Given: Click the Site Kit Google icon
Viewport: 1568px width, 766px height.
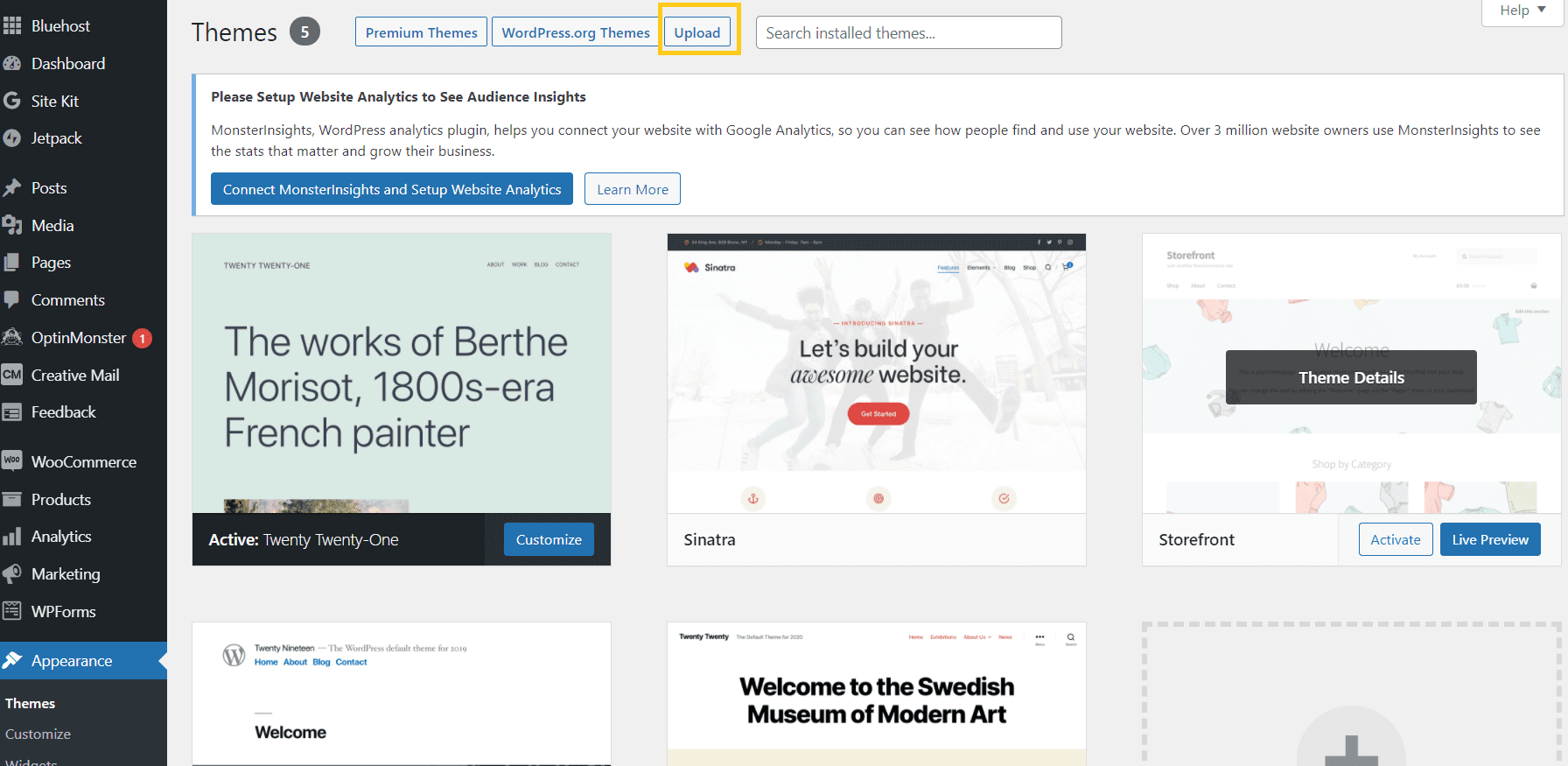Looking at the screenshot, I should (12, 102).
